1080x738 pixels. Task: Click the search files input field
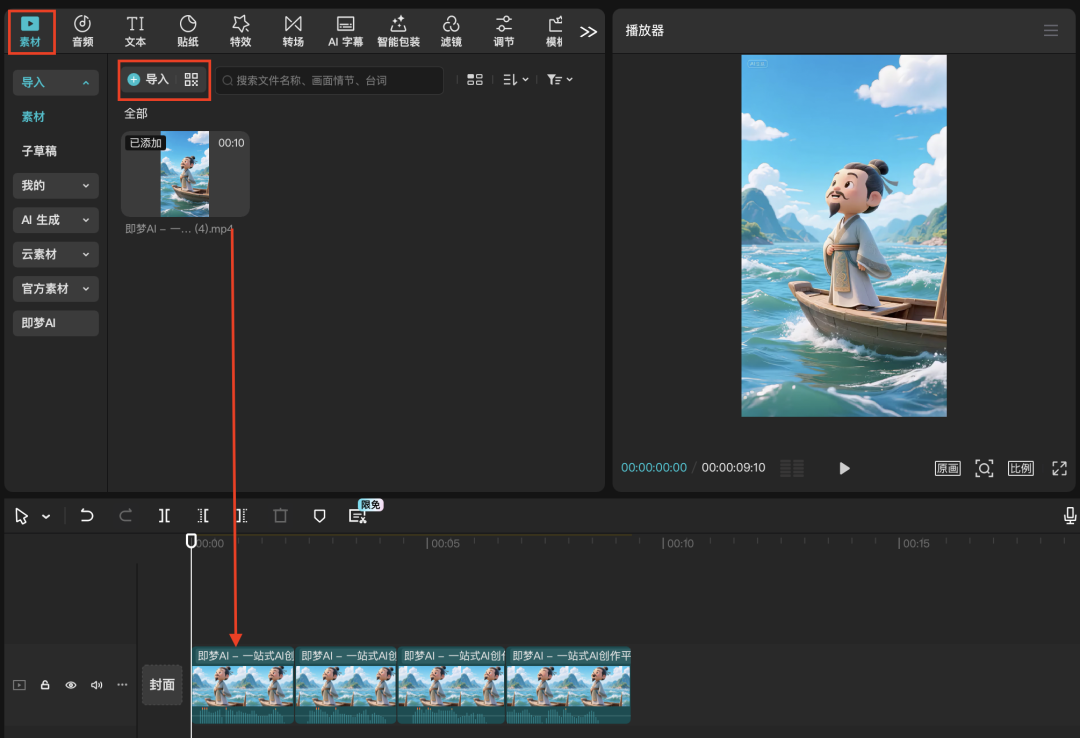[330, 80]
